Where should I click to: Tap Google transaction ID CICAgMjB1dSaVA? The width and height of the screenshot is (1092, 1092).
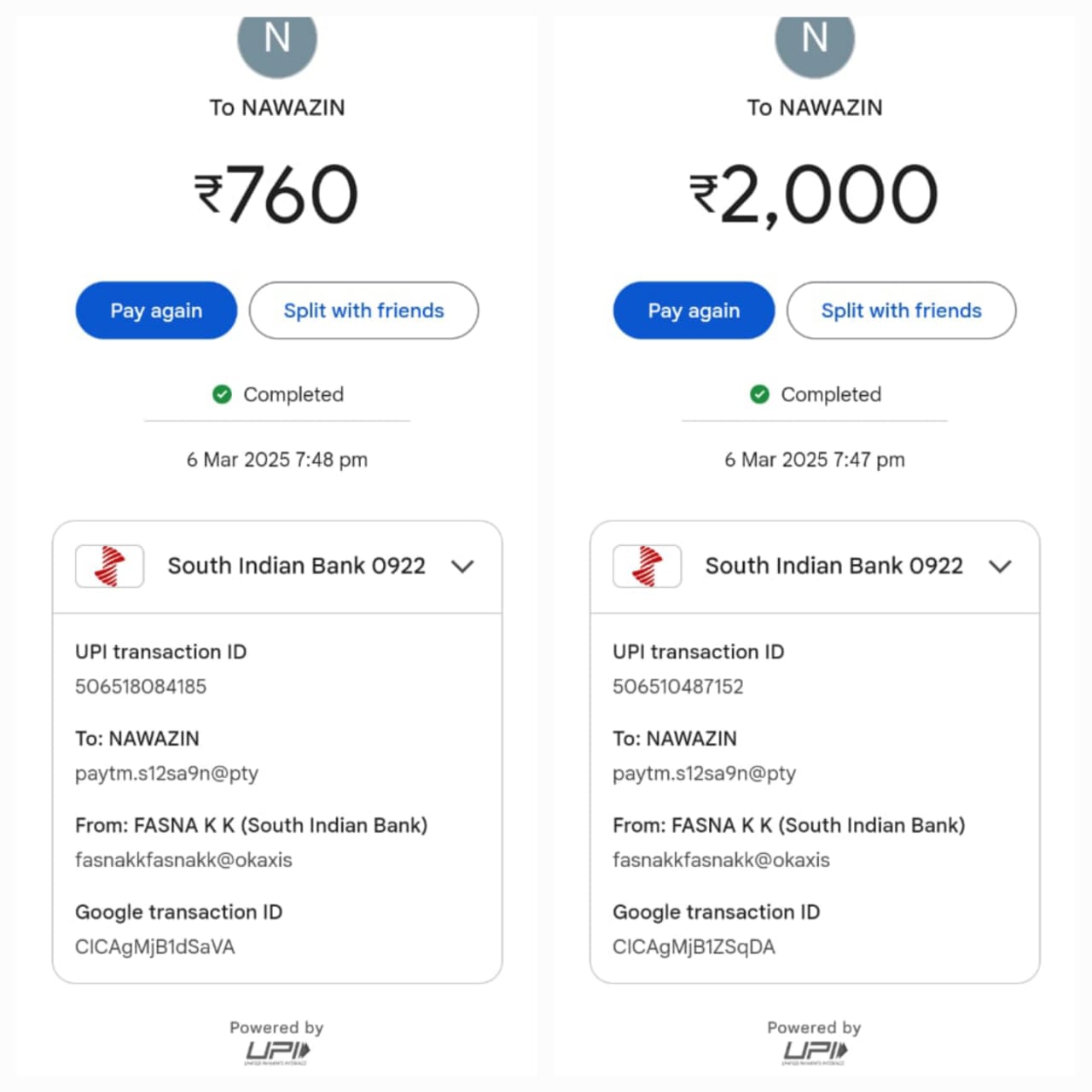[154, 947]
